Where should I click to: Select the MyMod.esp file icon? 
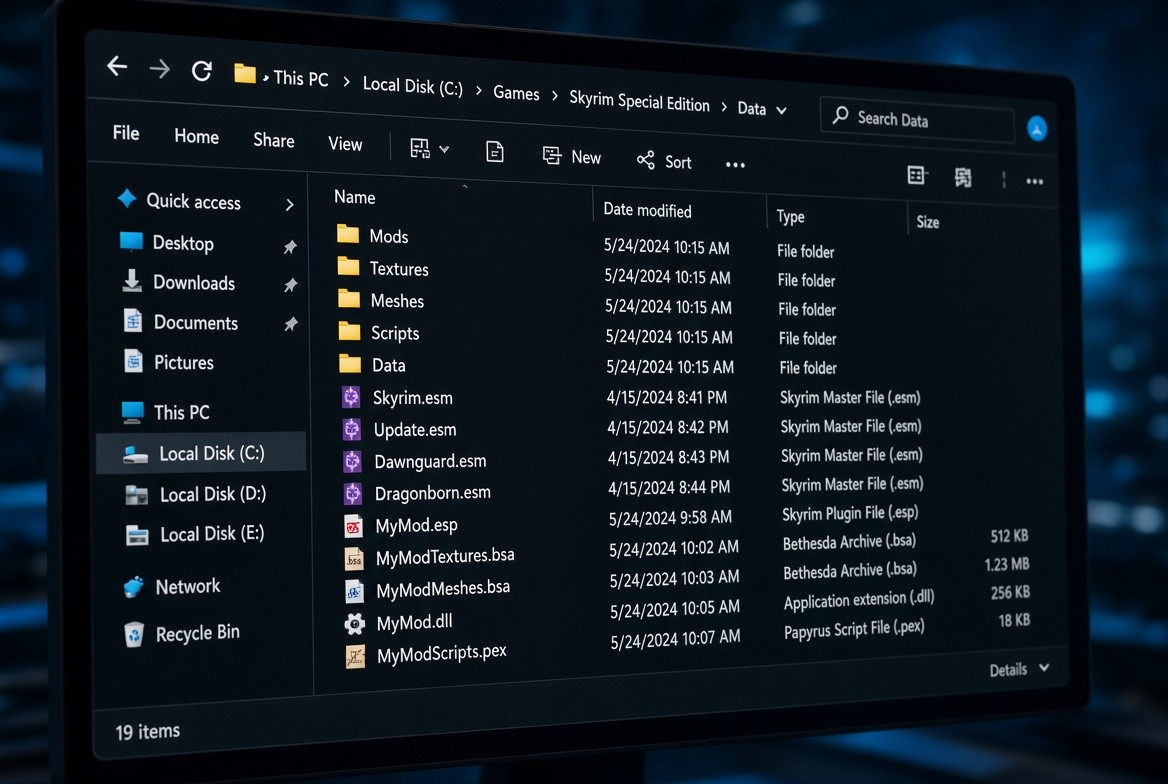(x=353, y=526)
